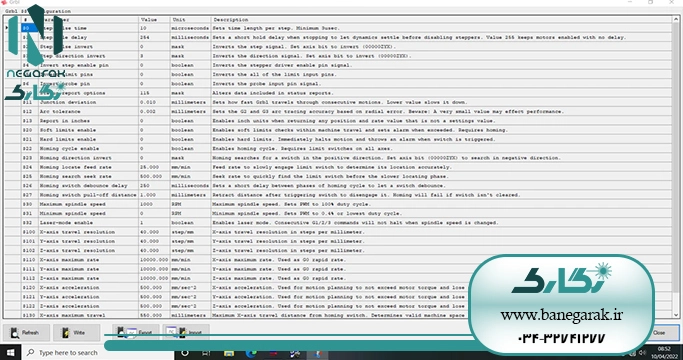Open the volume icon in the system tray
Image resolution: width=683 pixels, height=360 pixels.
click(642, 353)
